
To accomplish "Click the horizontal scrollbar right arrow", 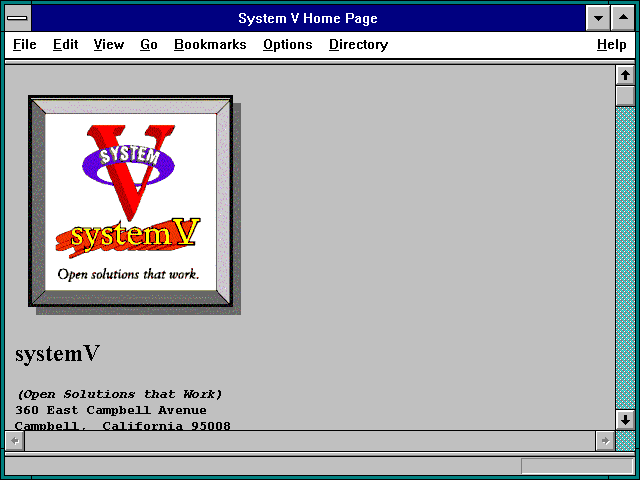I will (605, 441).
